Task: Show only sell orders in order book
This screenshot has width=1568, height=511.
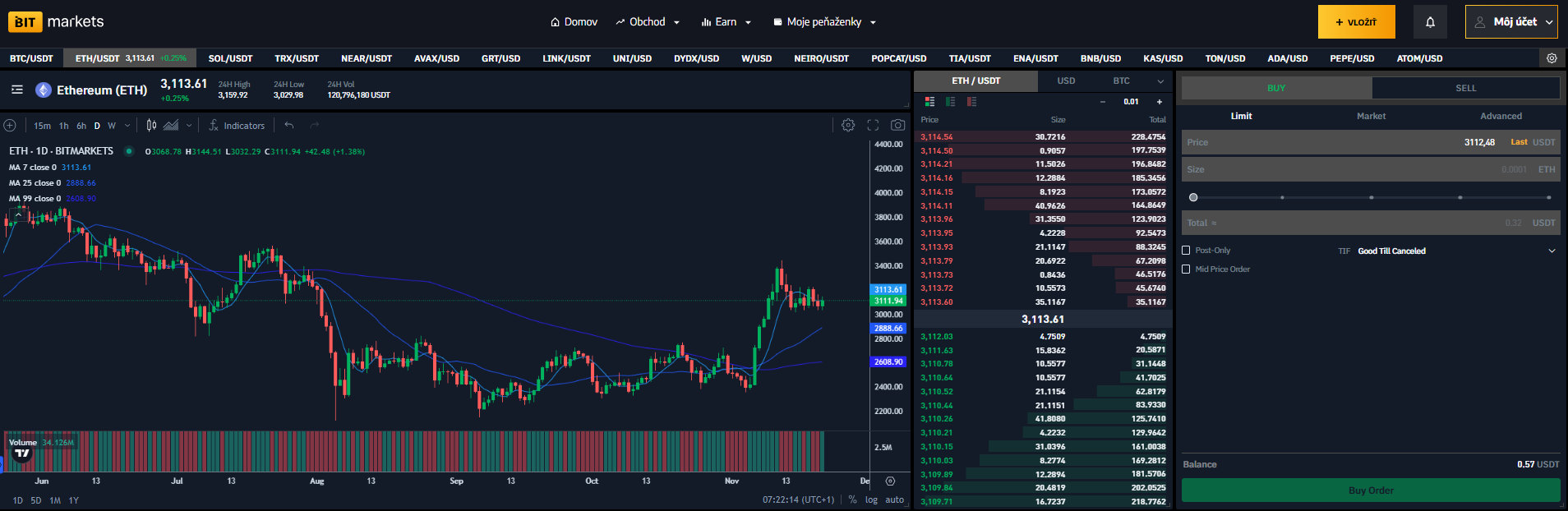Action: pyautogui.click(x=971, y=102)
